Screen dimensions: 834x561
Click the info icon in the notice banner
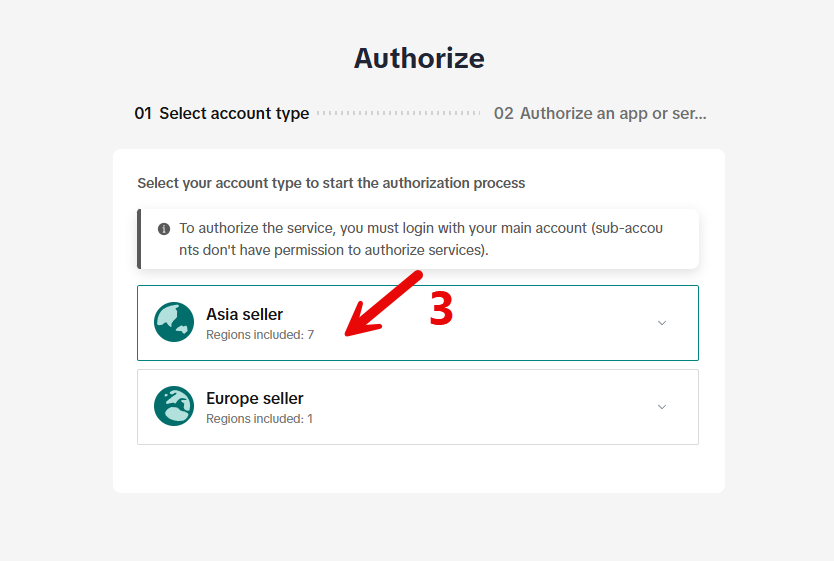coord(164,228)
